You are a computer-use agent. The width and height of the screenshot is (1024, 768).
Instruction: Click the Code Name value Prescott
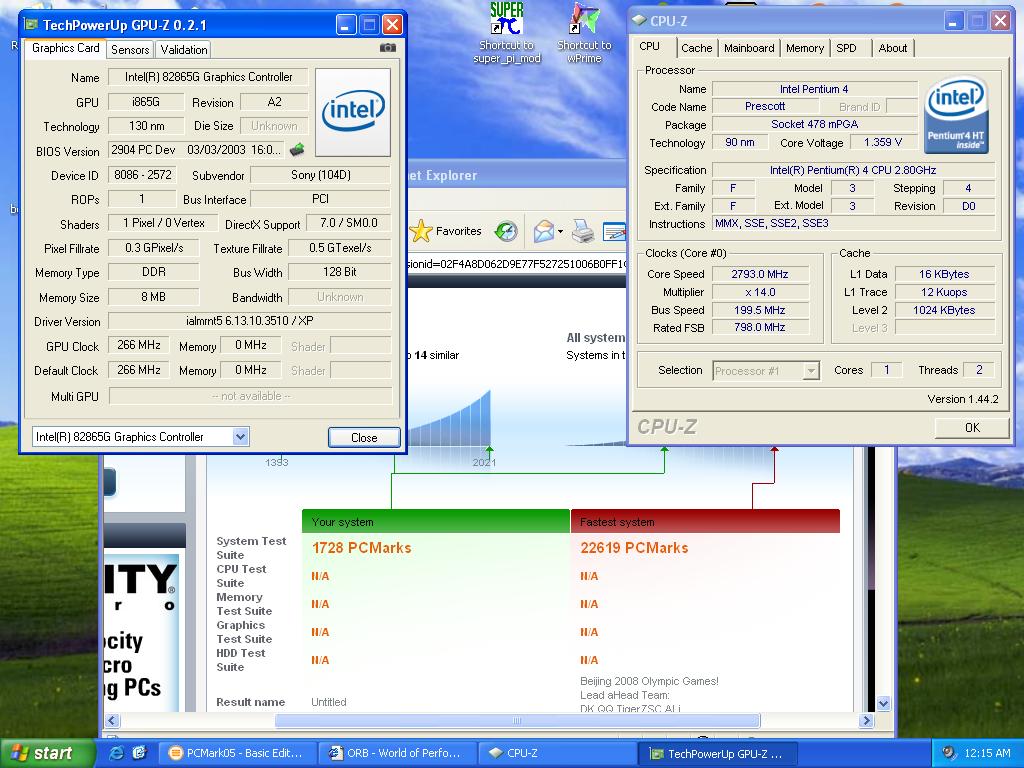[765, 106]
